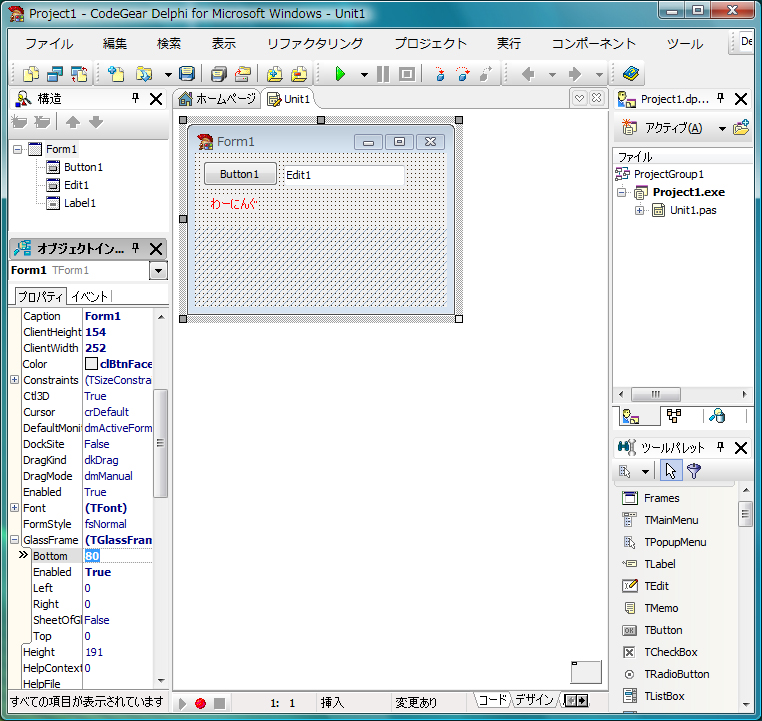Switch to the コード tab at bottom
Viewport: 762px width, 721px height.
(x=493, y=700)
